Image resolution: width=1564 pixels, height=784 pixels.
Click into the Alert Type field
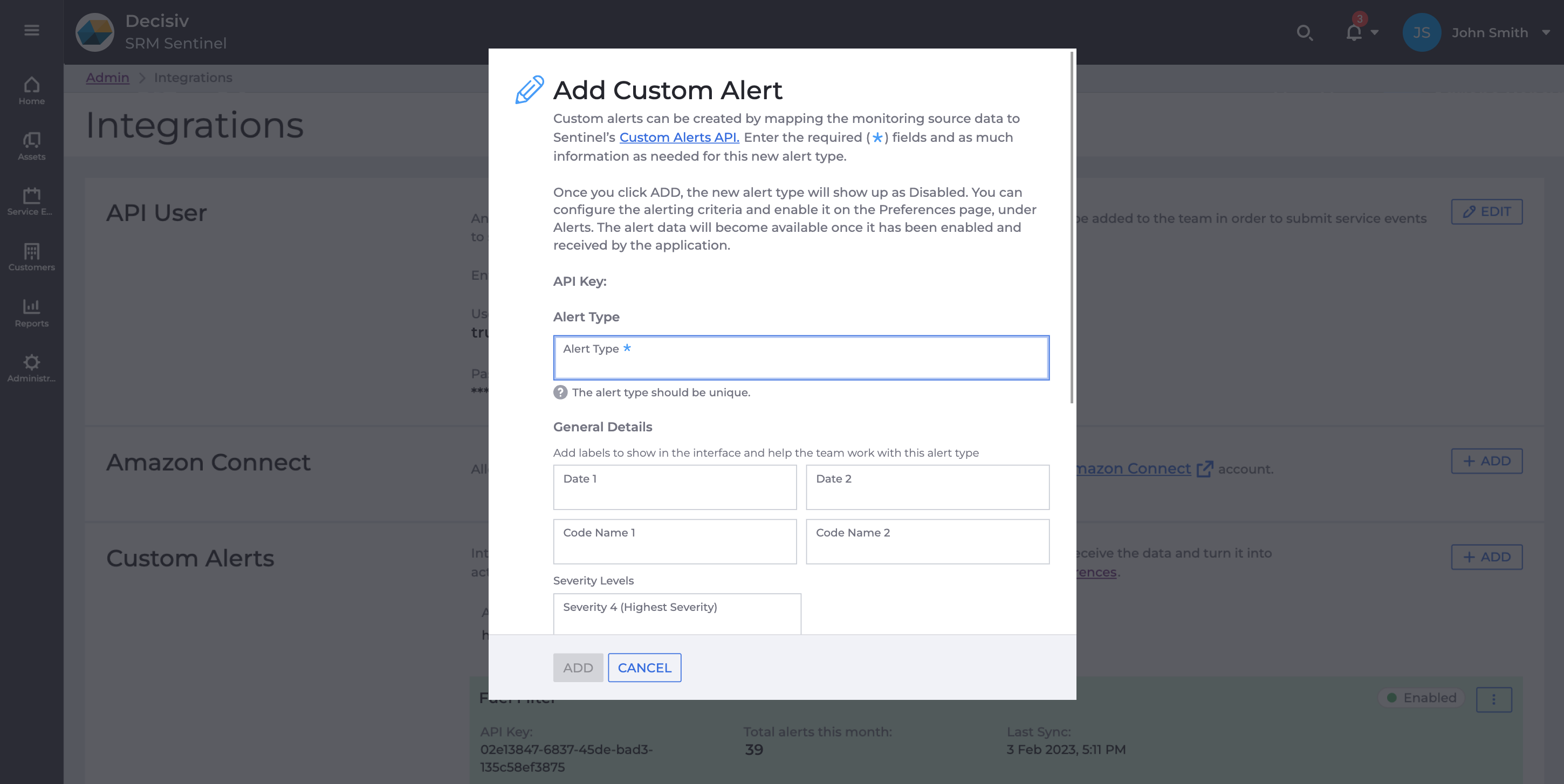click(800, 358)
